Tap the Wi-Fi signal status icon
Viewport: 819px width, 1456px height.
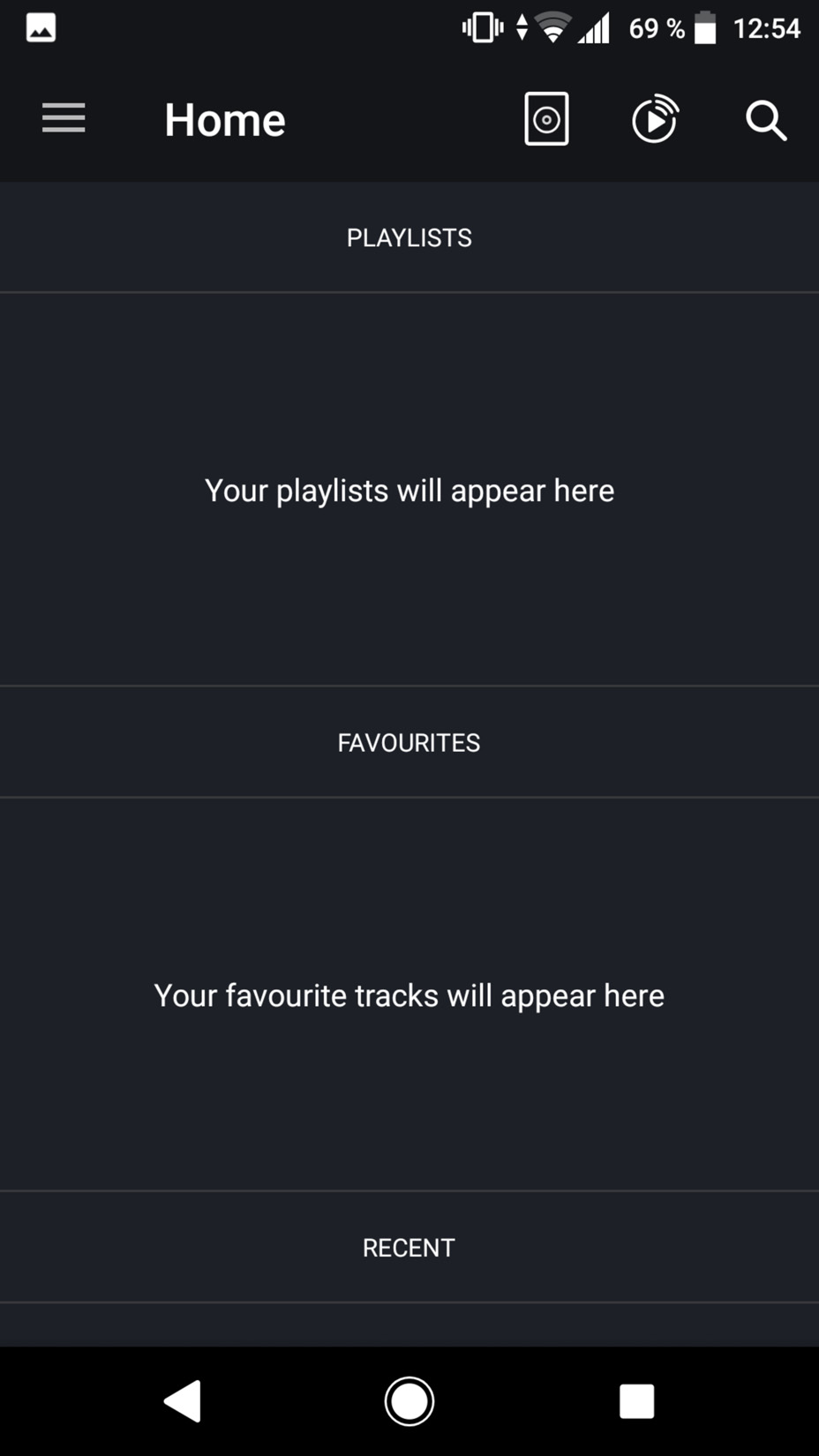tap(553, 28)
